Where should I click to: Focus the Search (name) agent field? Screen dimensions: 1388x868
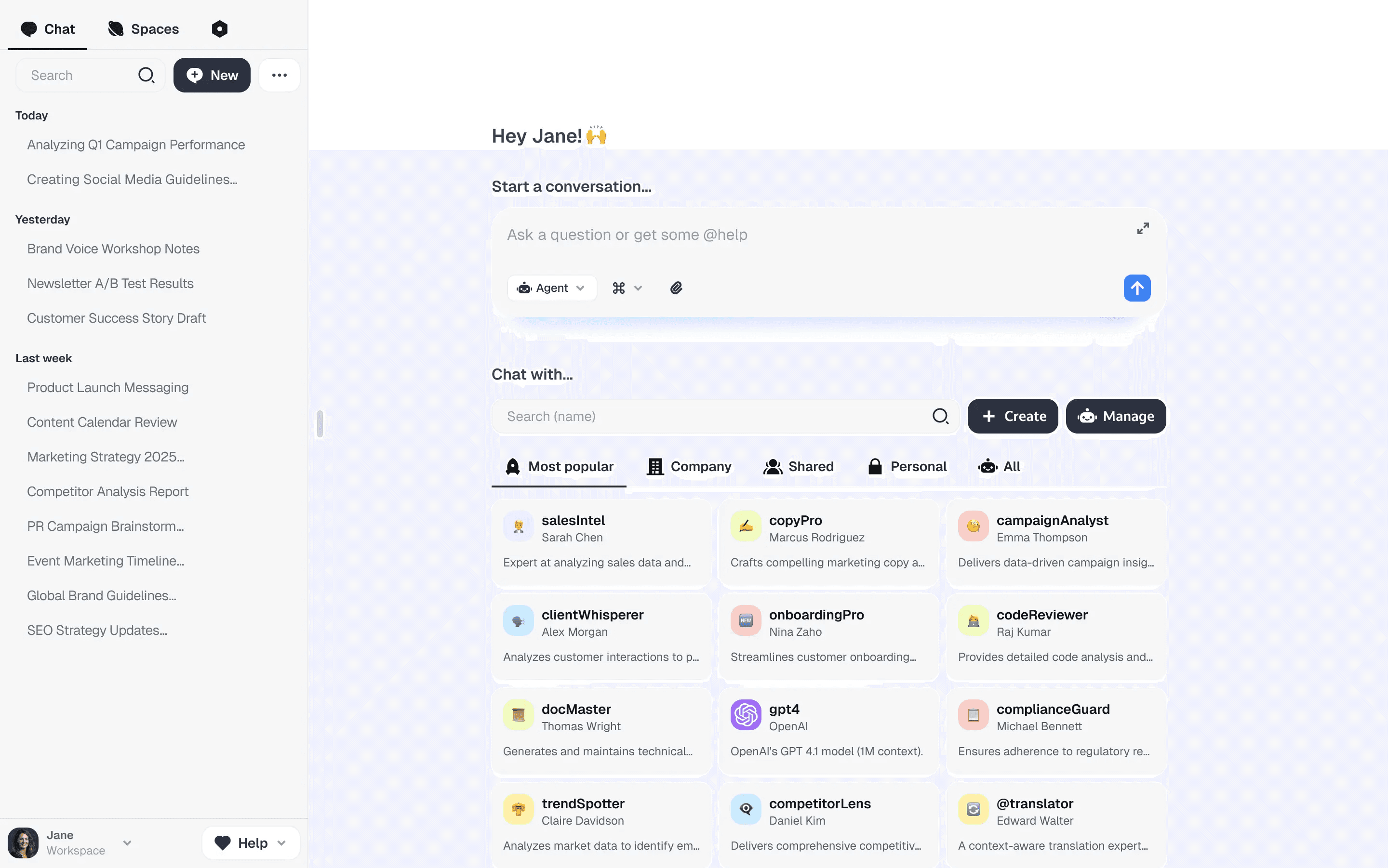(712, 416)
